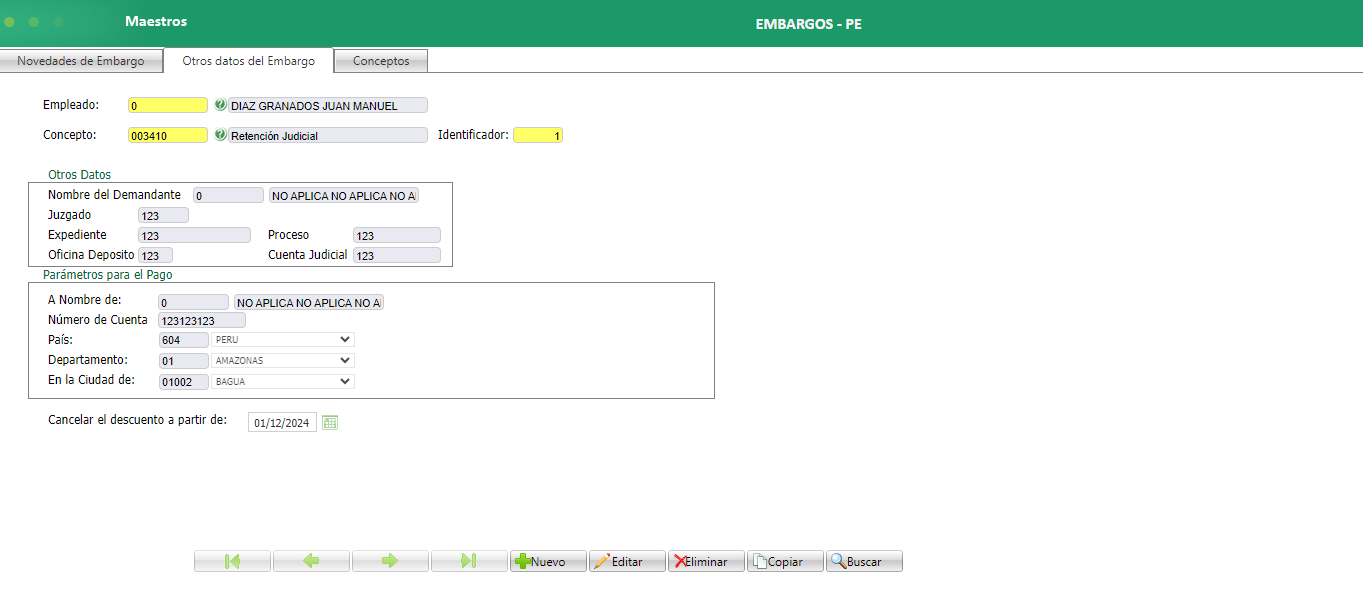Click the Copiar button
Screen dimensions: 1363x591
click(x=785, y=561)
